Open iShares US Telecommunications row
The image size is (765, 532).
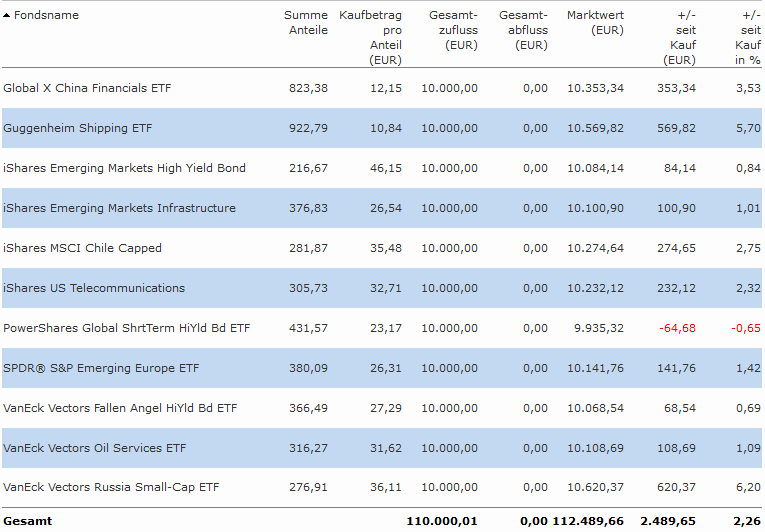tap(94, 288)
